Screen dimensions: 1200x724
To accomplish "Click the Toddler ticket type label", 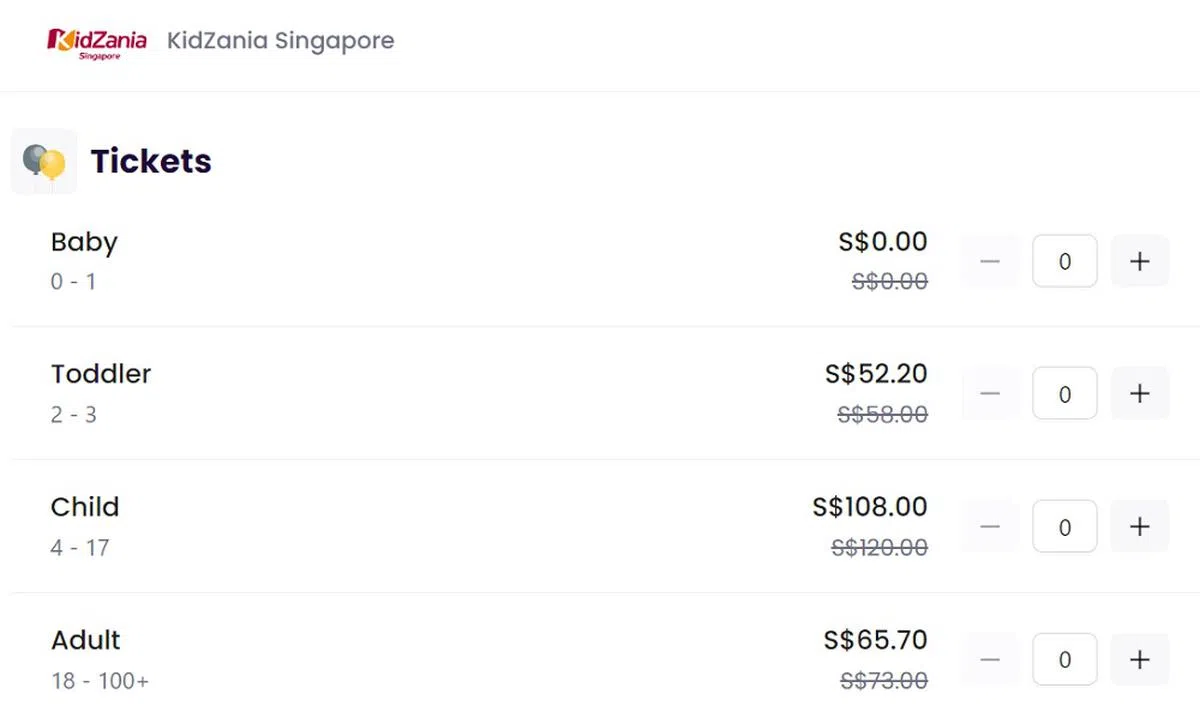I will [x=101, y=374].
